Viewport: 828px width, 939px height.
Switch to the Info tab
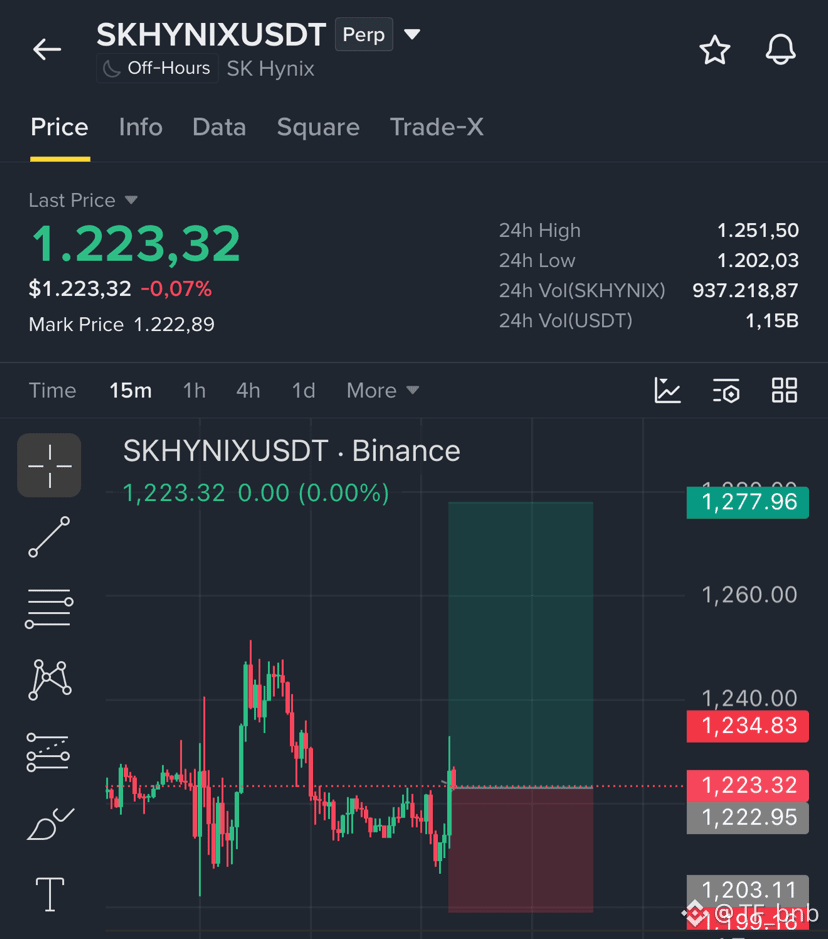click(x=141, y=127)
